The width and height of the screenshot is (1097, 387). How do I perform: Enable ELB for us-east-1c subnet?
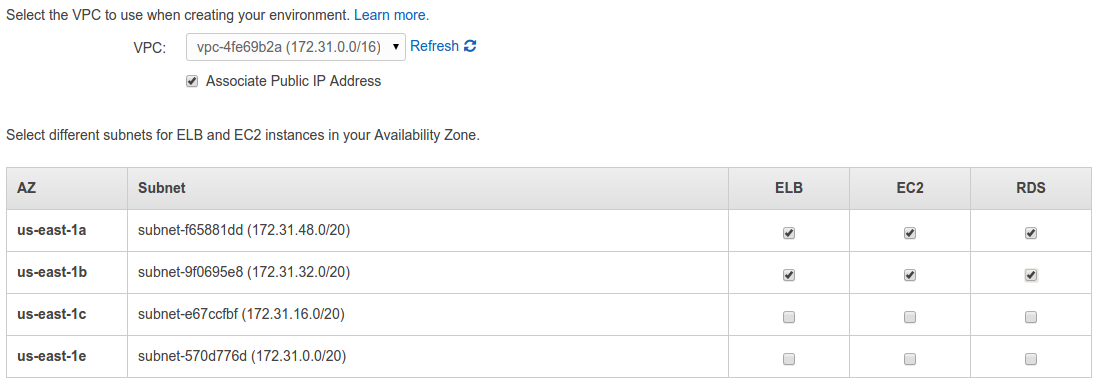coord(788,318)
